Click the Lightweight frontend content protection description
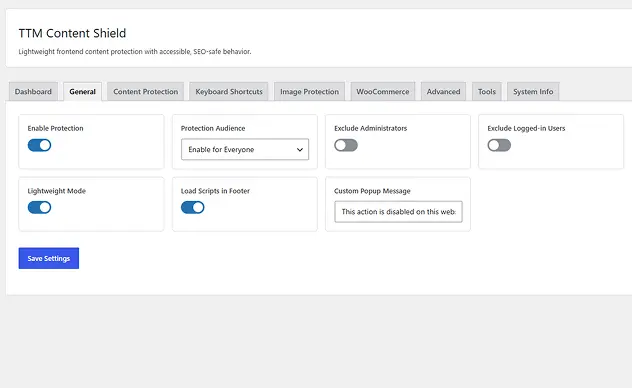This screenshot has width=632, height=388. [x=135, y=52]
